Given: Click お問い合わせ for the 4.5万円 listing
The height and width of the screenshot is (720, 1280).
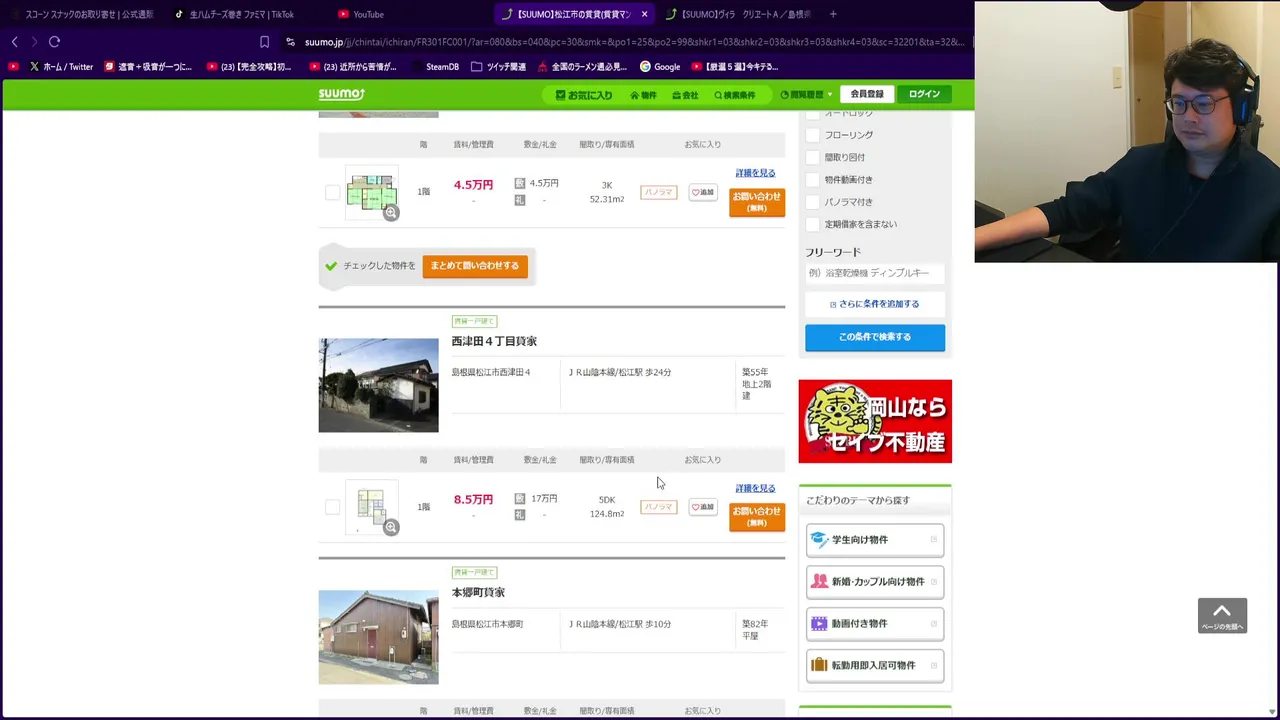Looking at the screenshot, I should pyautogui.click(x=757, y=201).
